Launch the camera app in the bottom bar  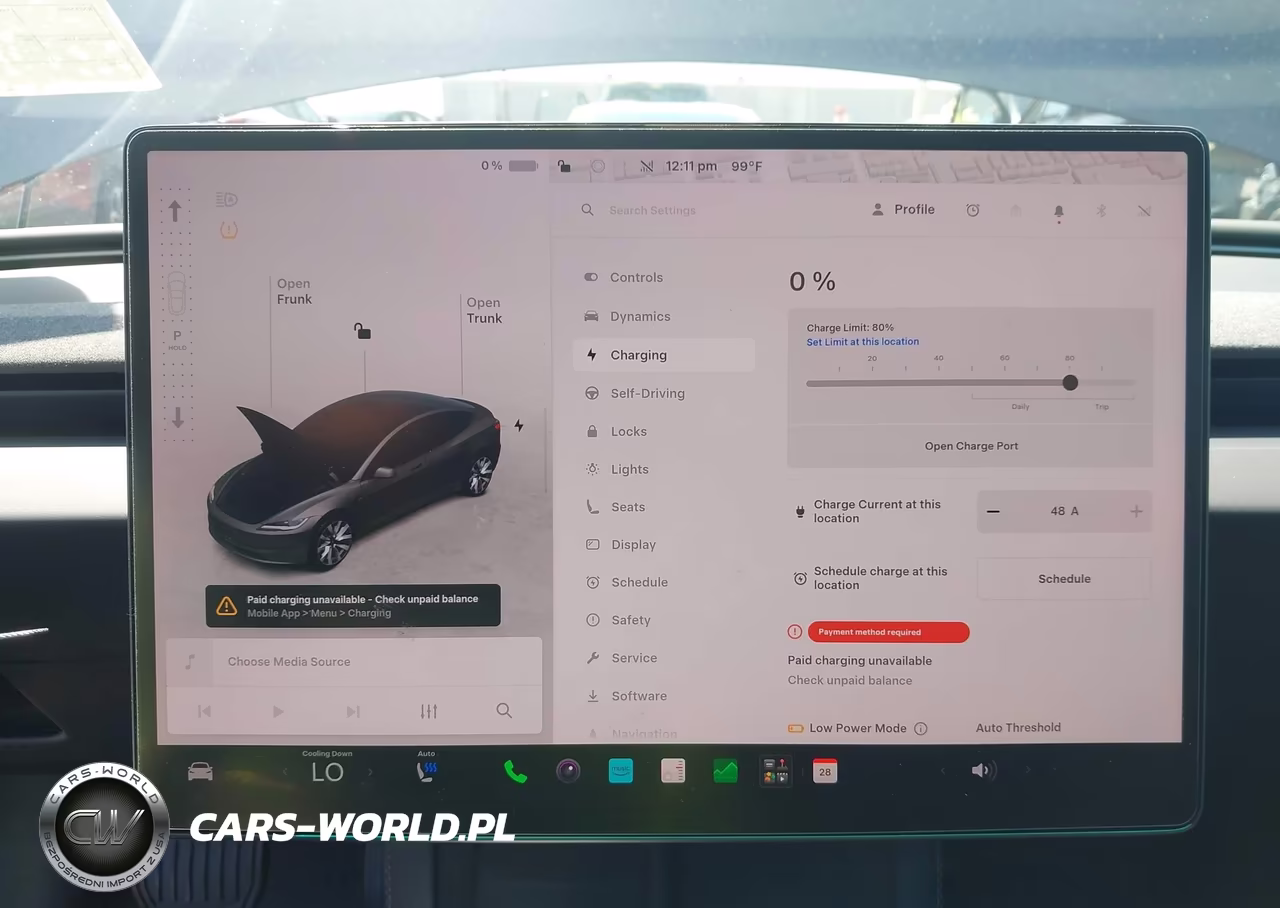568,771
